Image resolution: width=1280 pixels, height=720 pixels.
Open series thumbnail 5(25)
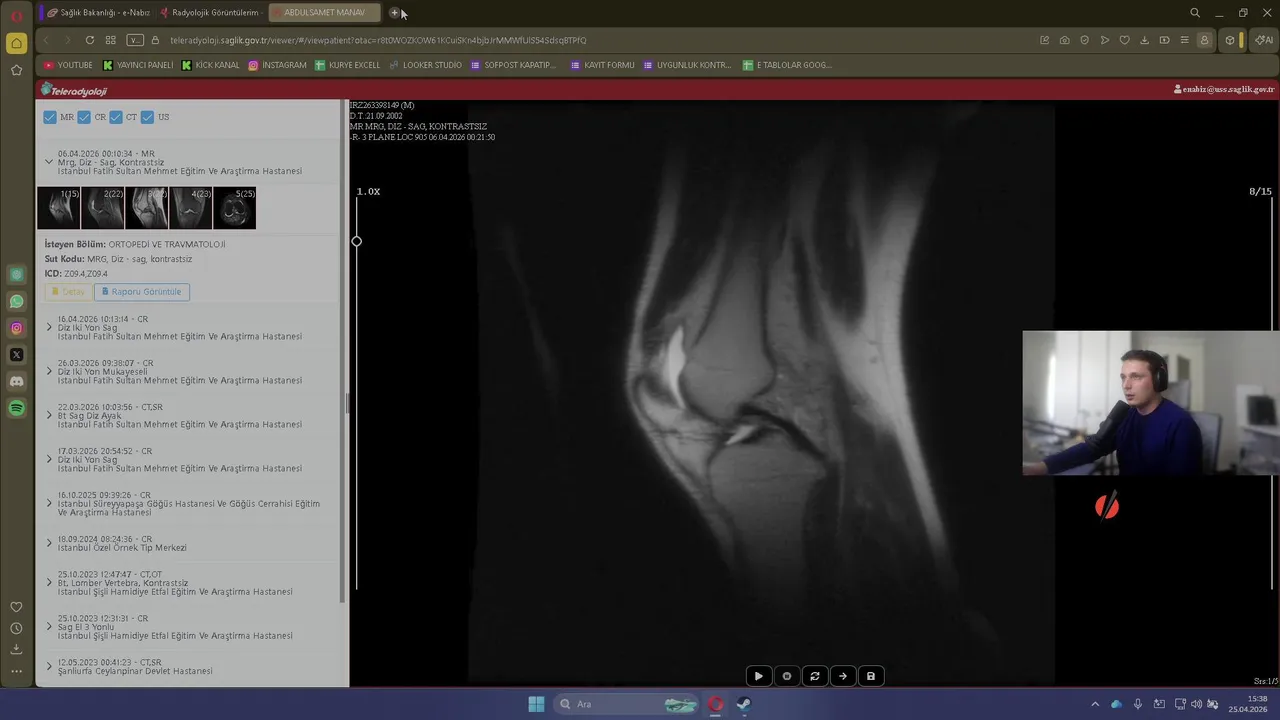[x=235, y=208]
